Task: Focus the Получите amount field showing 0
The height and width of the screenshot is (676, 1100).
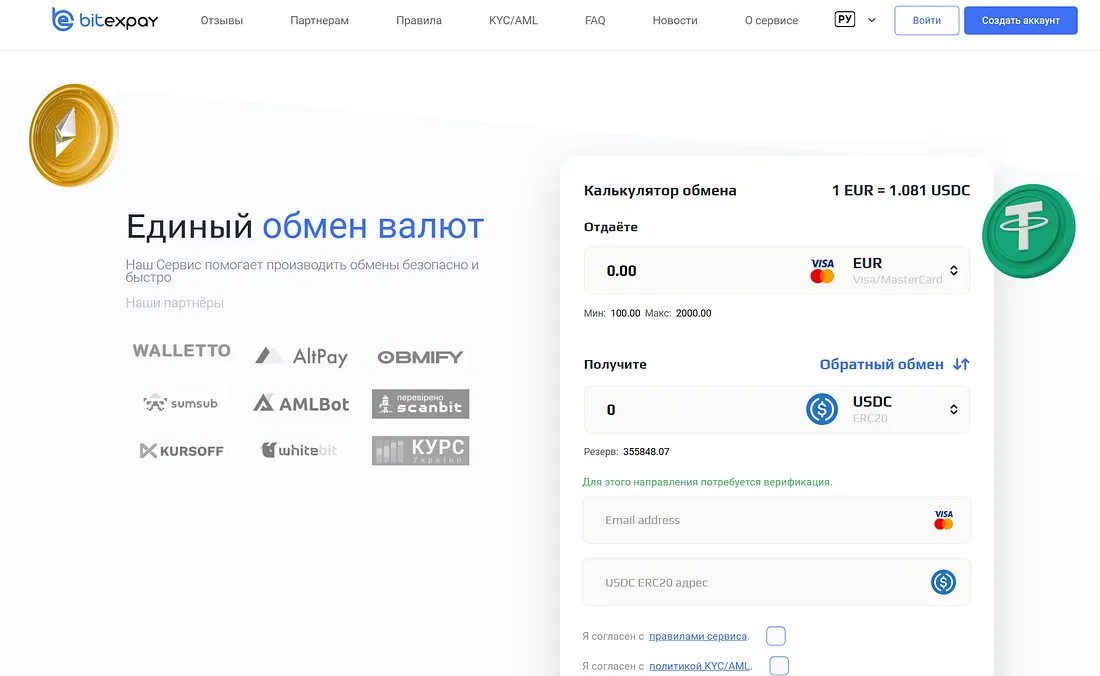Action: [x=693, y=410]
